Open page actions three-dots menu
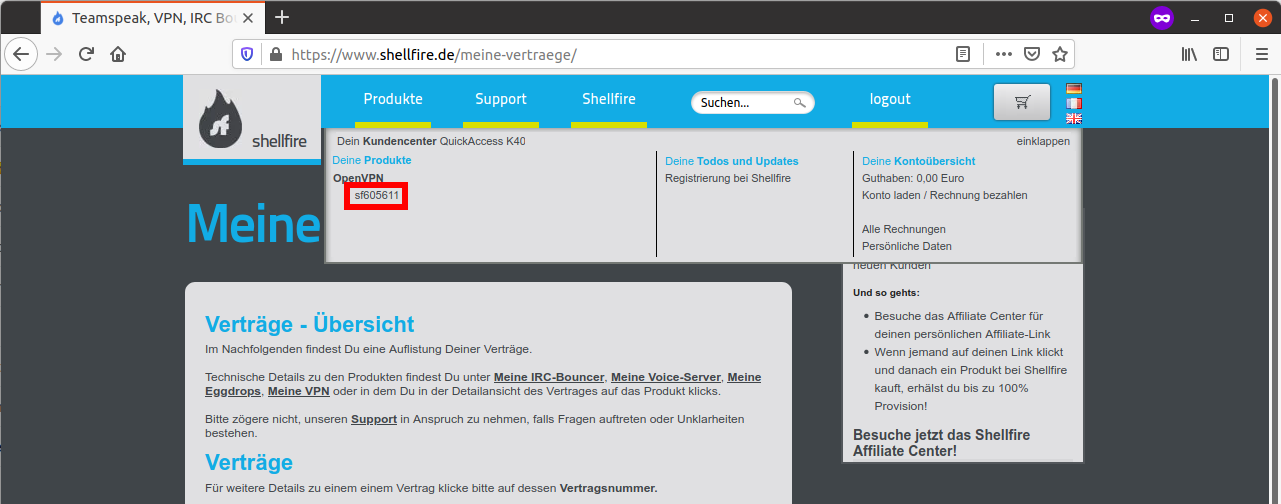 1004,54
